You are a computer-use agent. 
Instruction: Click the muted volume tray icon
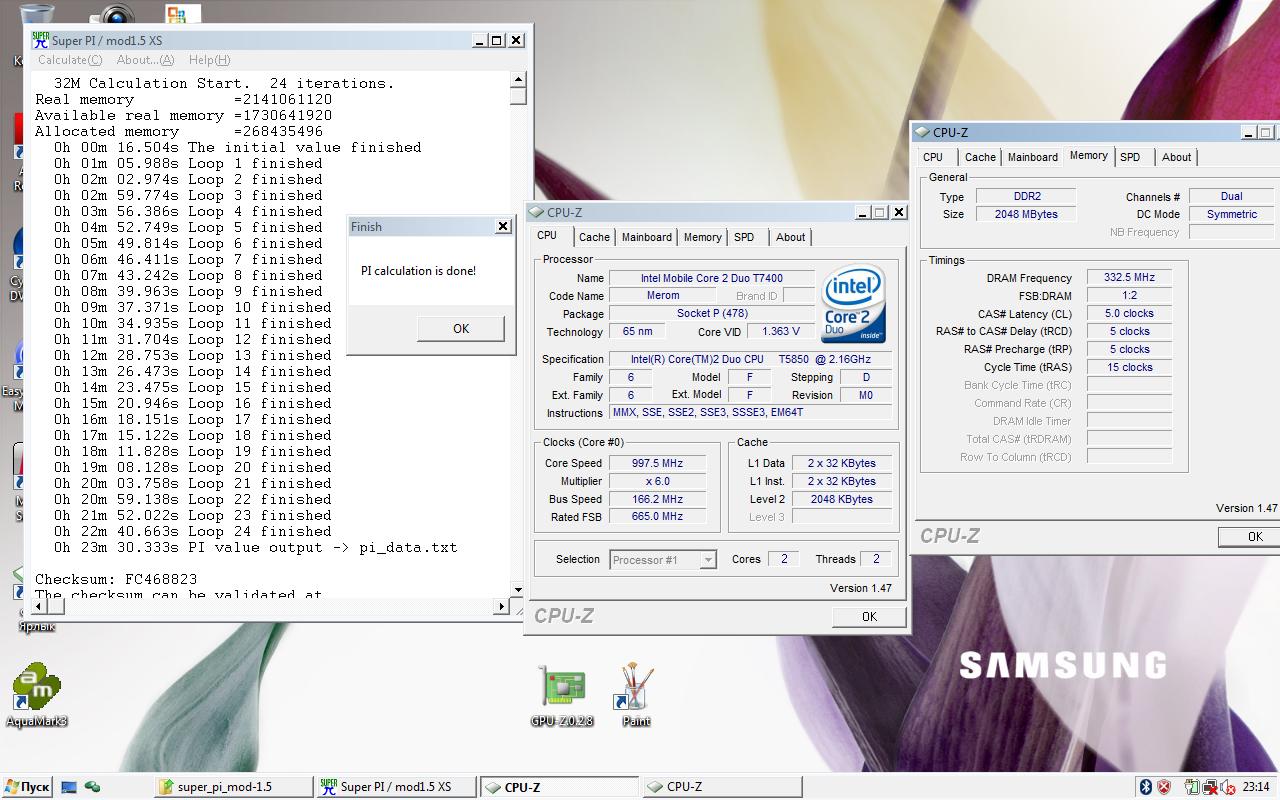tap(1226, 787)
